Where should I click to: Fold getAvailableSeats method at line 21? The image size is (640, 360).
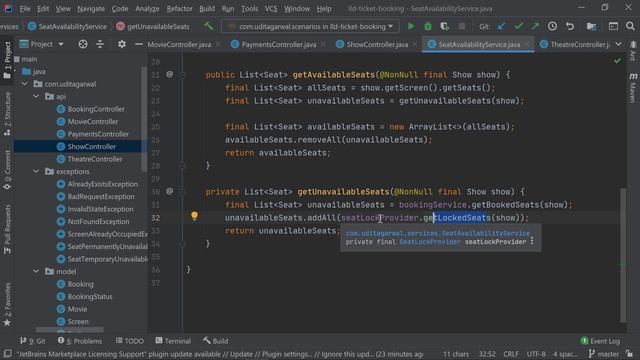[x=182, y=75]
